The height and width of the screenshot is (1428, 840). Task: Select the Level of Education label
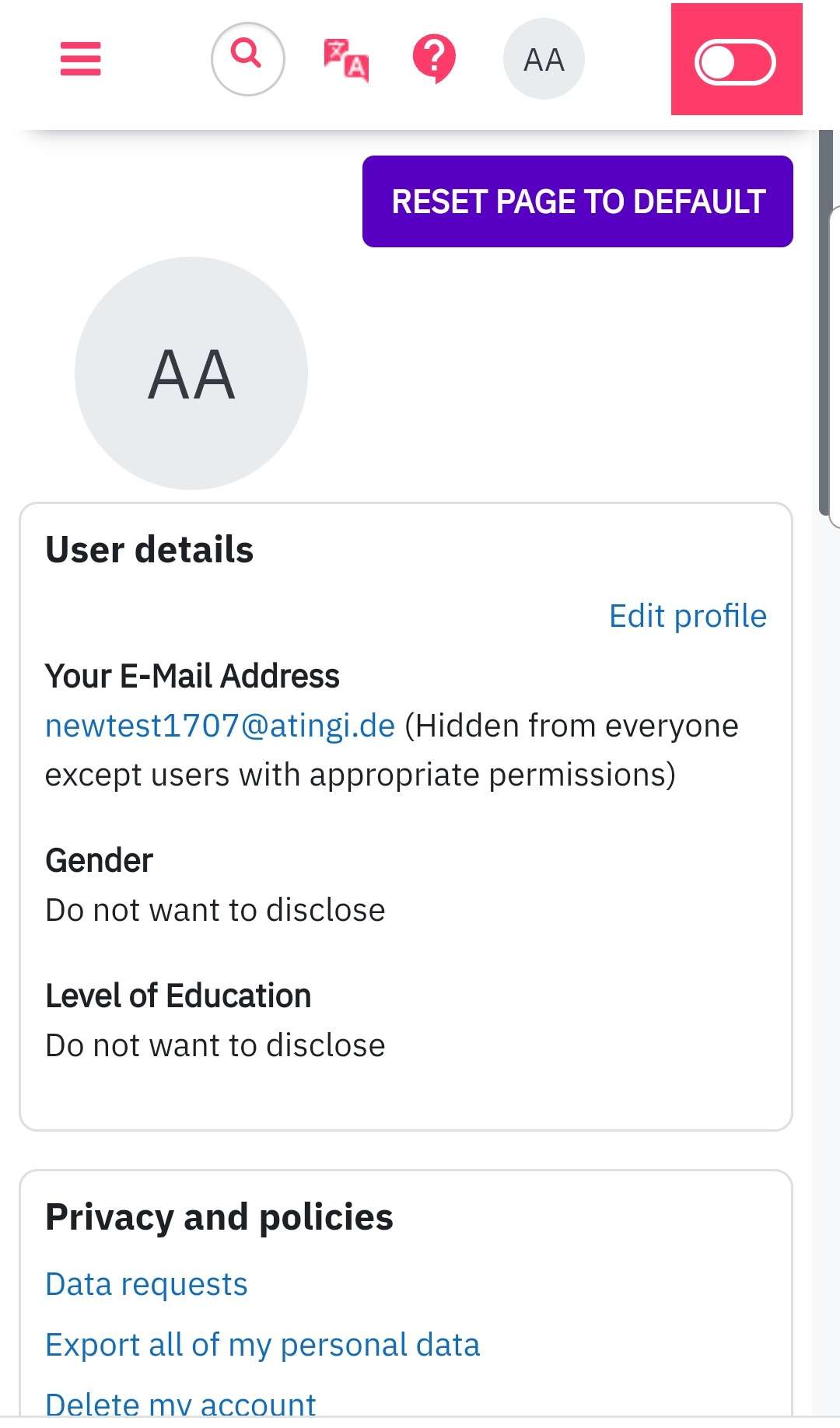click(x=178, y=996)
